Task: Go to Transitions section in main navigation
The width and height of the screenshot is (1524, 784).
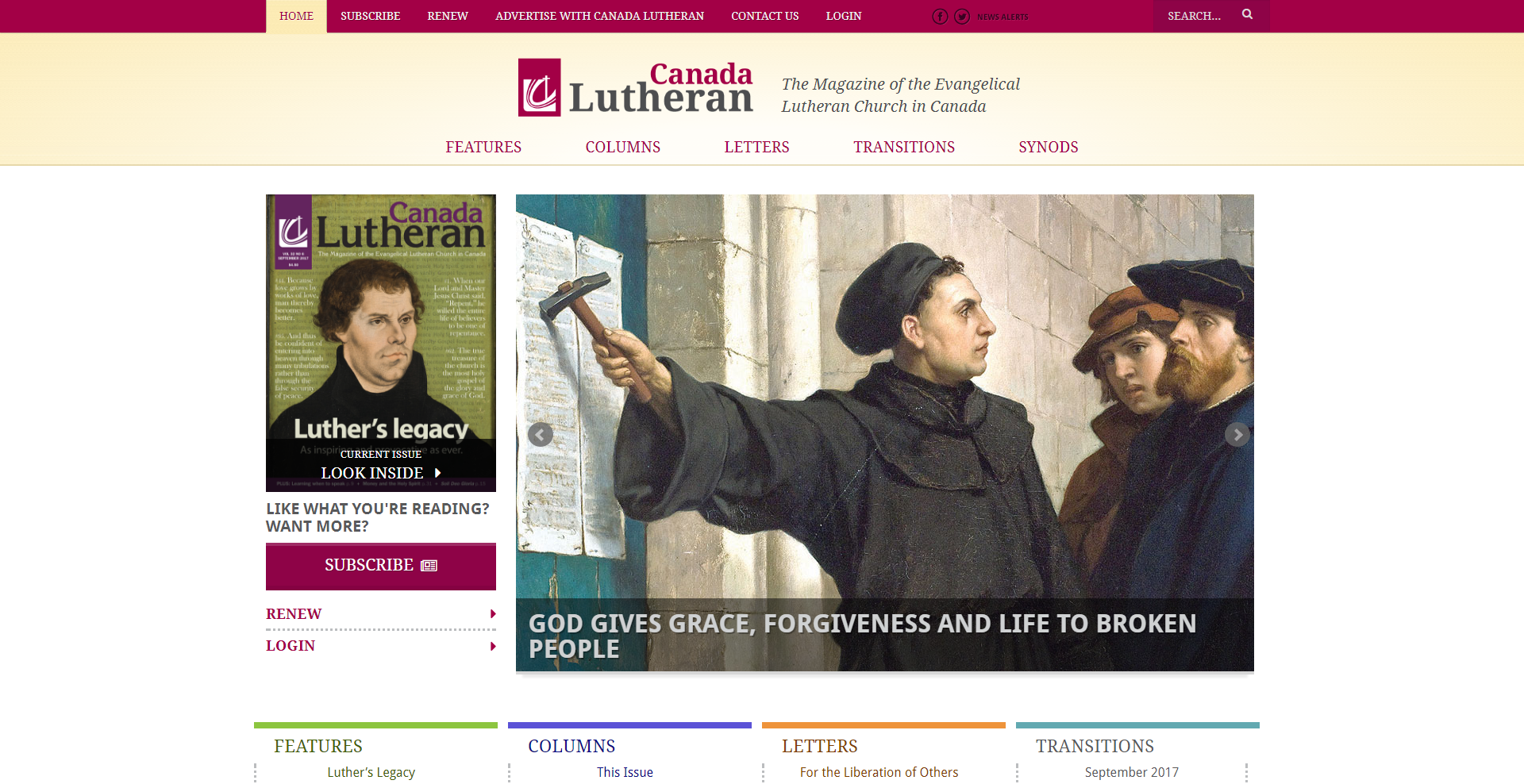Action: click(x=904, y=147)
